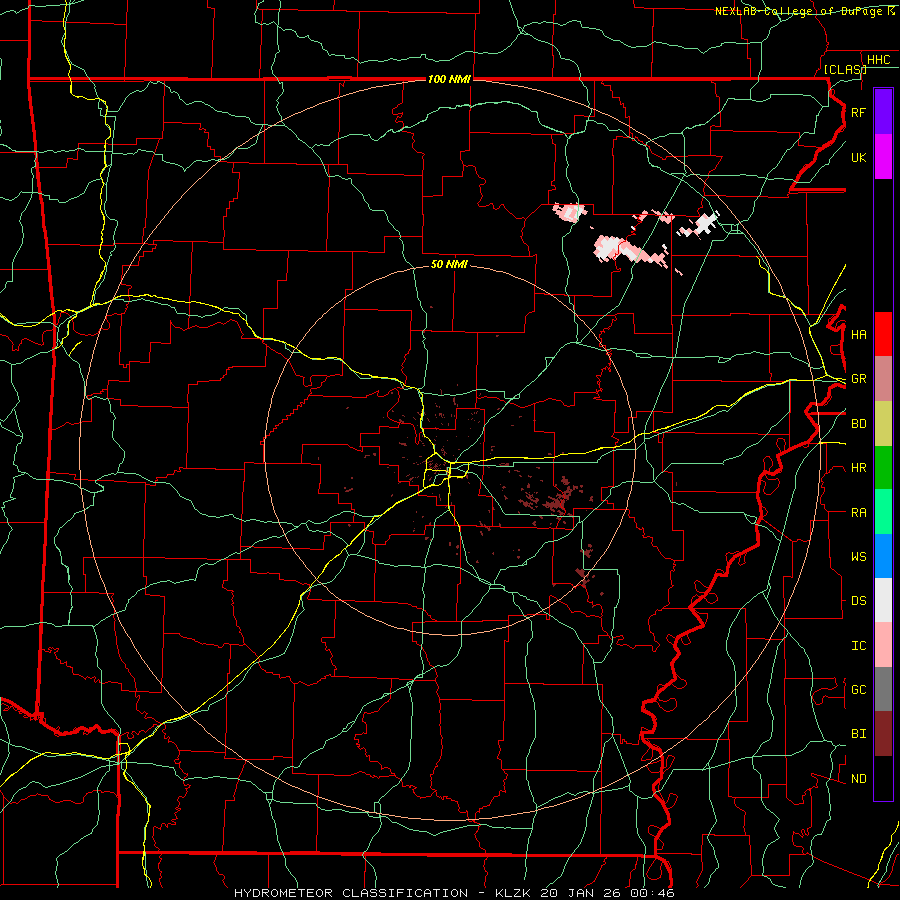900x900 pixels.
Task: Click the ND black legend swatch
Action: pyautogui.click(x=883, y=778)
